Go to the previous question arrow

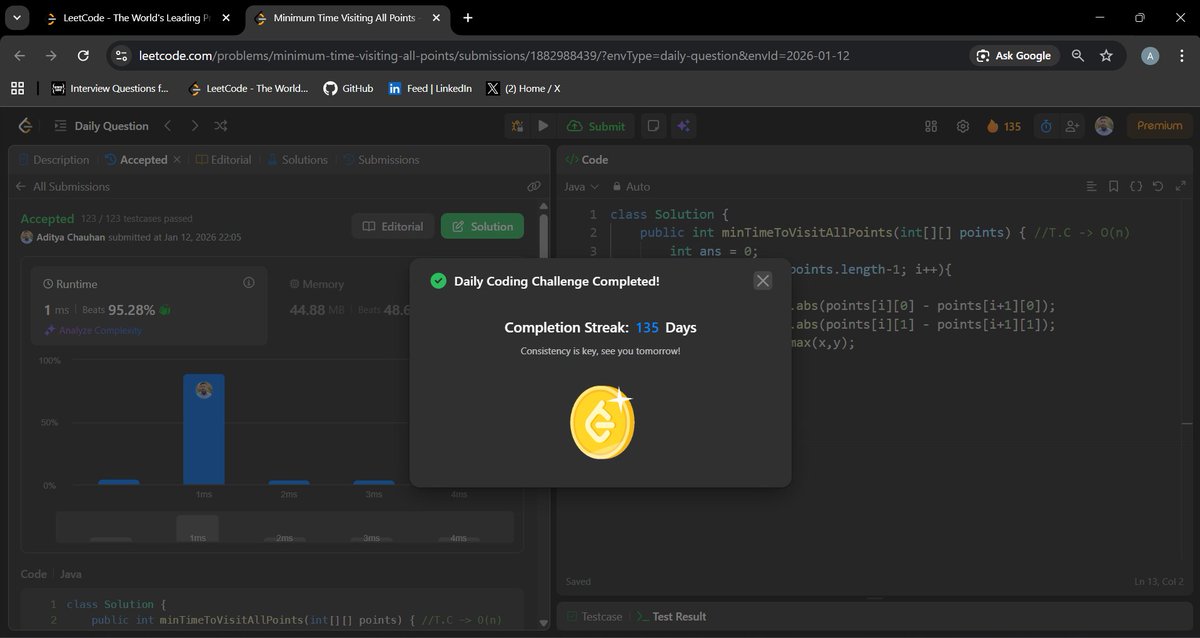(168, 126)
